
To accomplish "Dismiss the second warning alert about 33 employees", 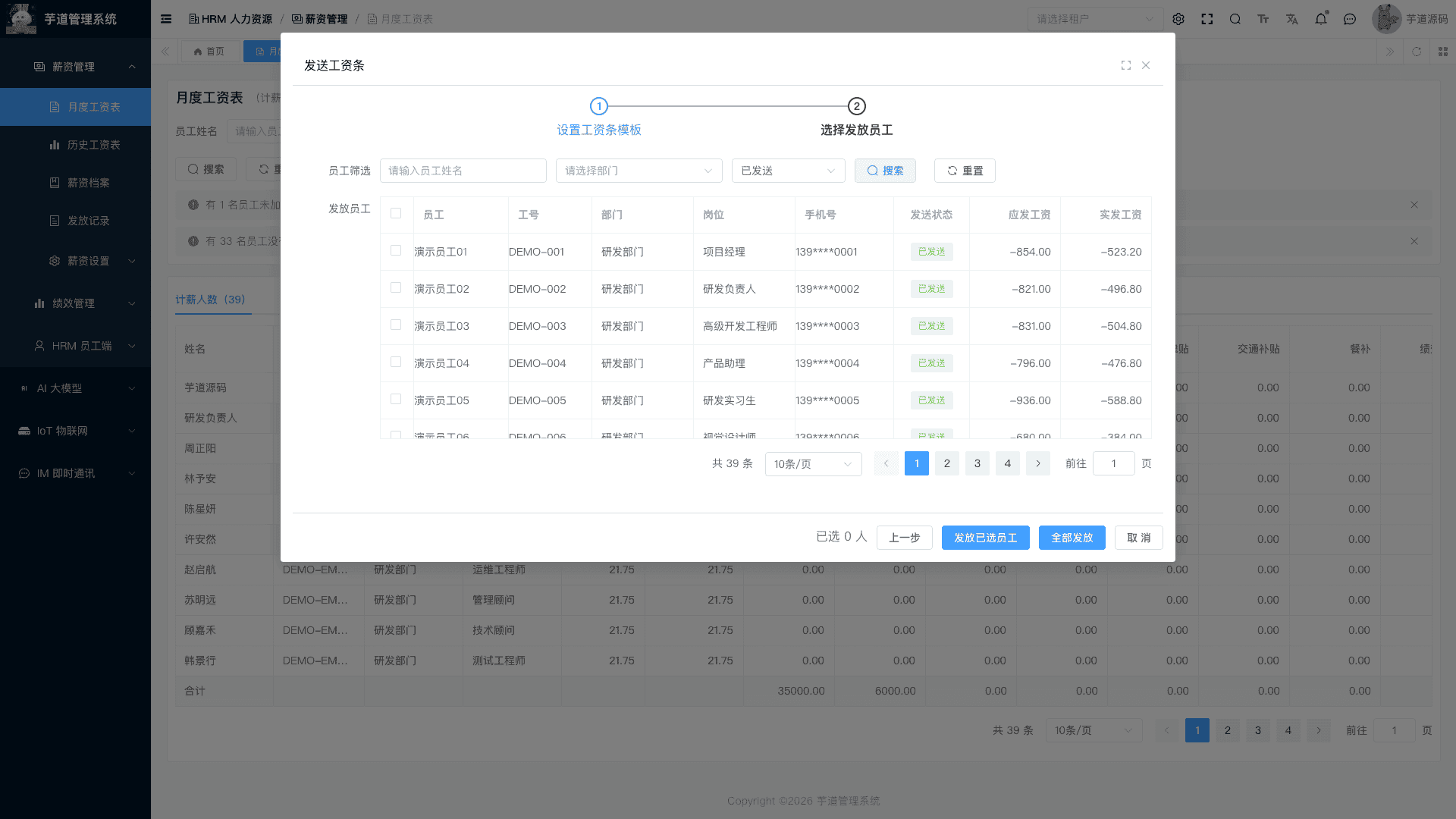I will click(x=1414, y=241).
